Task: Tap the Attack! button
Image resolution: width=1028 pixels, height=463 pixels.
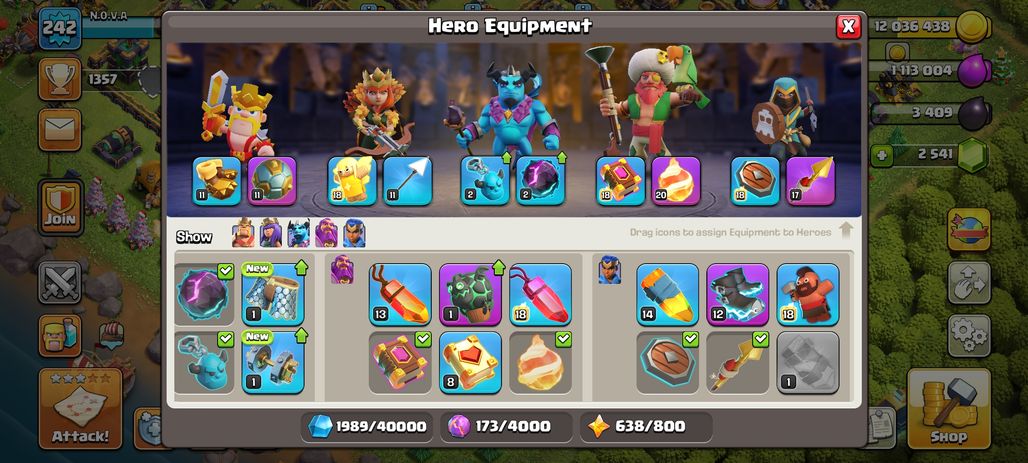Action: click(x=81, y=408)
